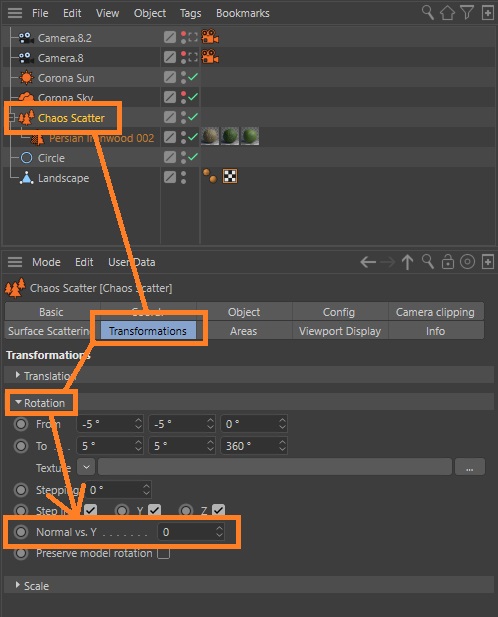This screenshot has height=617, width=498.
Task: Expand the Translation section
Action: coord(17,375)
